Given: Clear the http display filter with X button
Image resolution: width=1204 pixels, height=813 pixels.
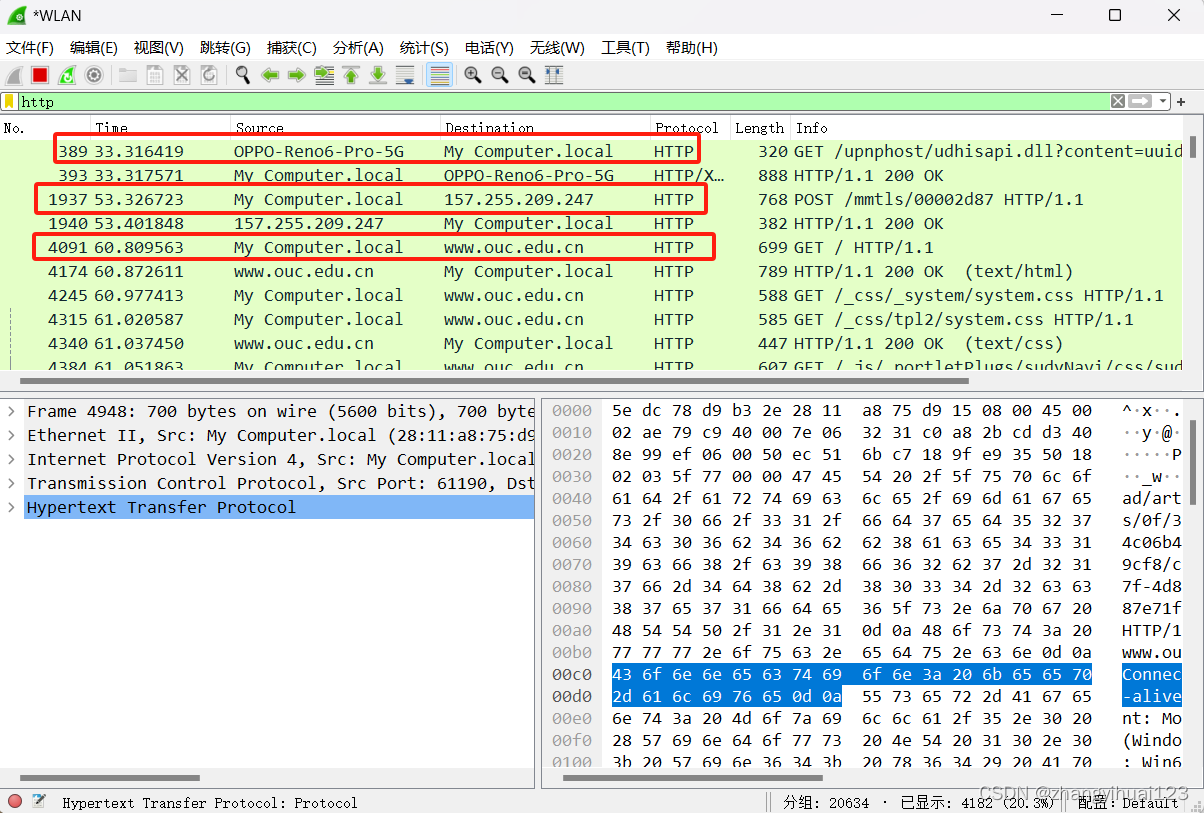Looking at the screenshot, I should (1117, 101).
